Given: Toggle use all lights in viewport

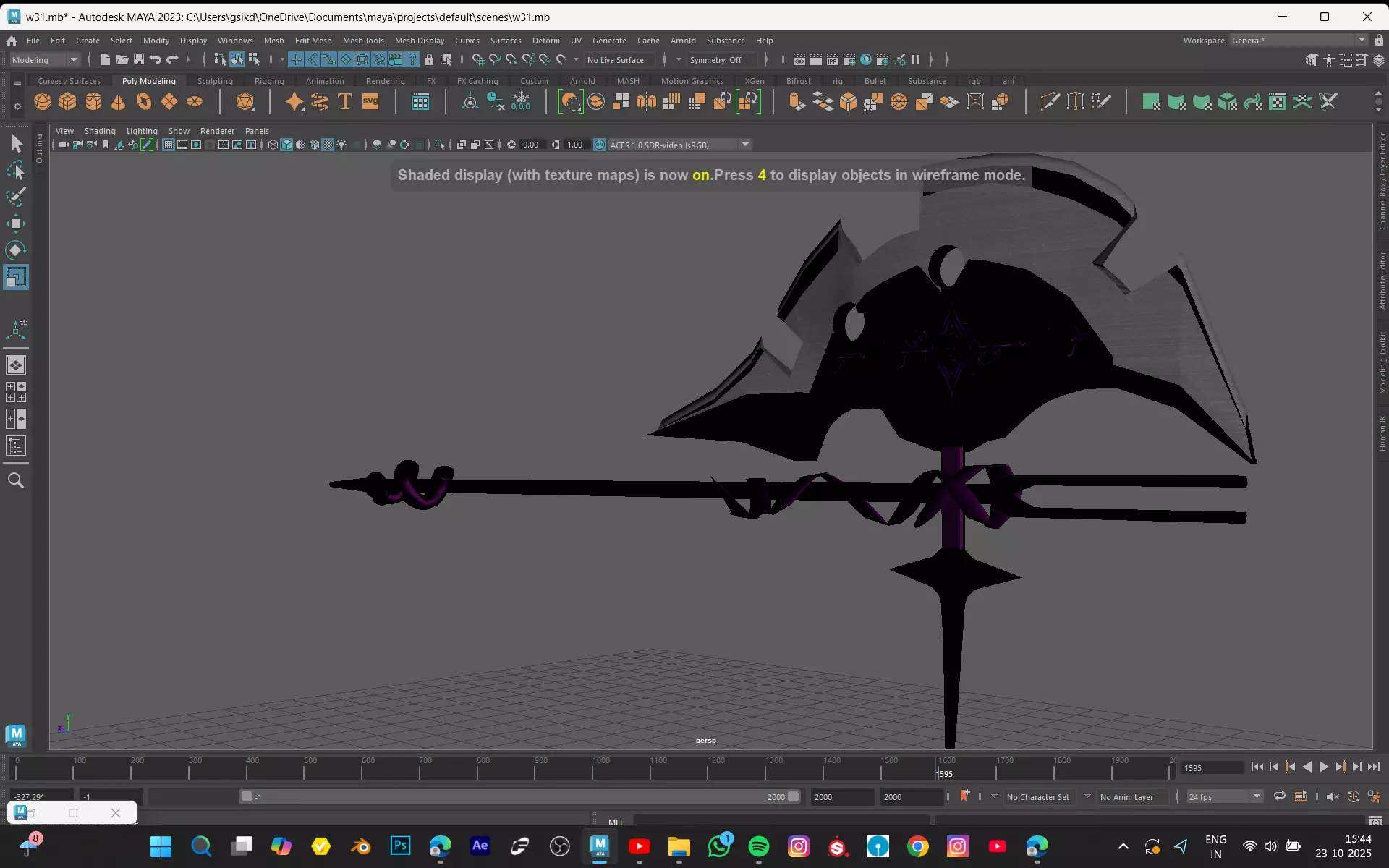Looking at the screenshot, I should pos(341,145).
